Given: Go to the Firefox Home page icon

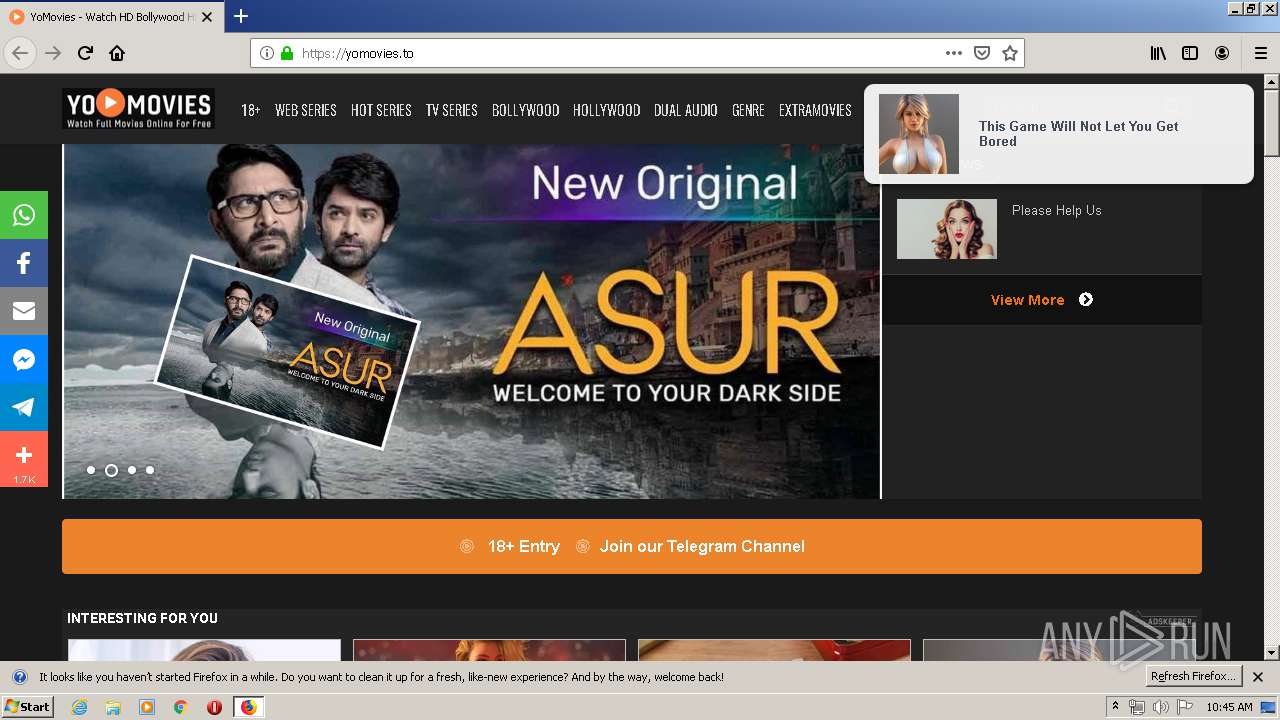Looking at the screenshot, I should 117,53.
